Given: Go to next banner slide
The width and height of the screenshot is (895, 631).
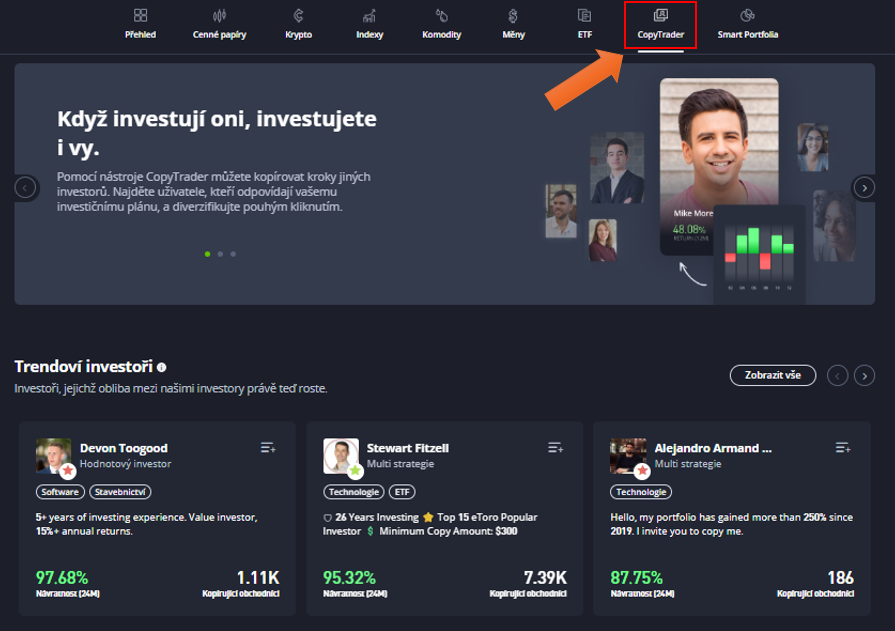Looking at the screenshot, I should pyautogui.click(x=863, y=187).
